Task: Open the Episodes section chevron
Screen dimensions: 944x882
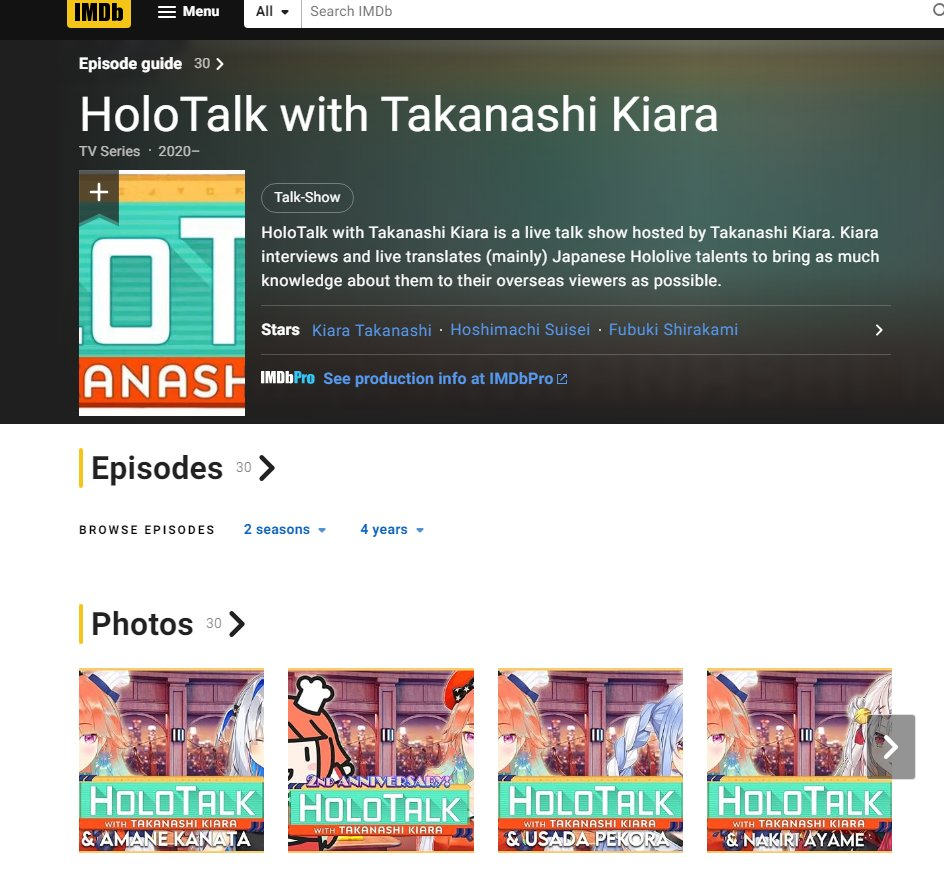Action: point(267,468)
